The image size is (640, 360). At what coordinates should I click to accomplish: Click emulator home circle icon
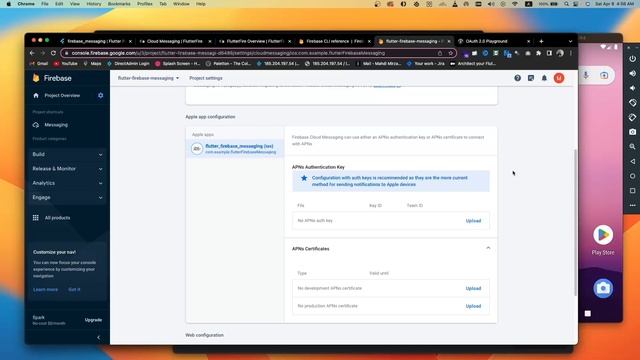(632, 176)
